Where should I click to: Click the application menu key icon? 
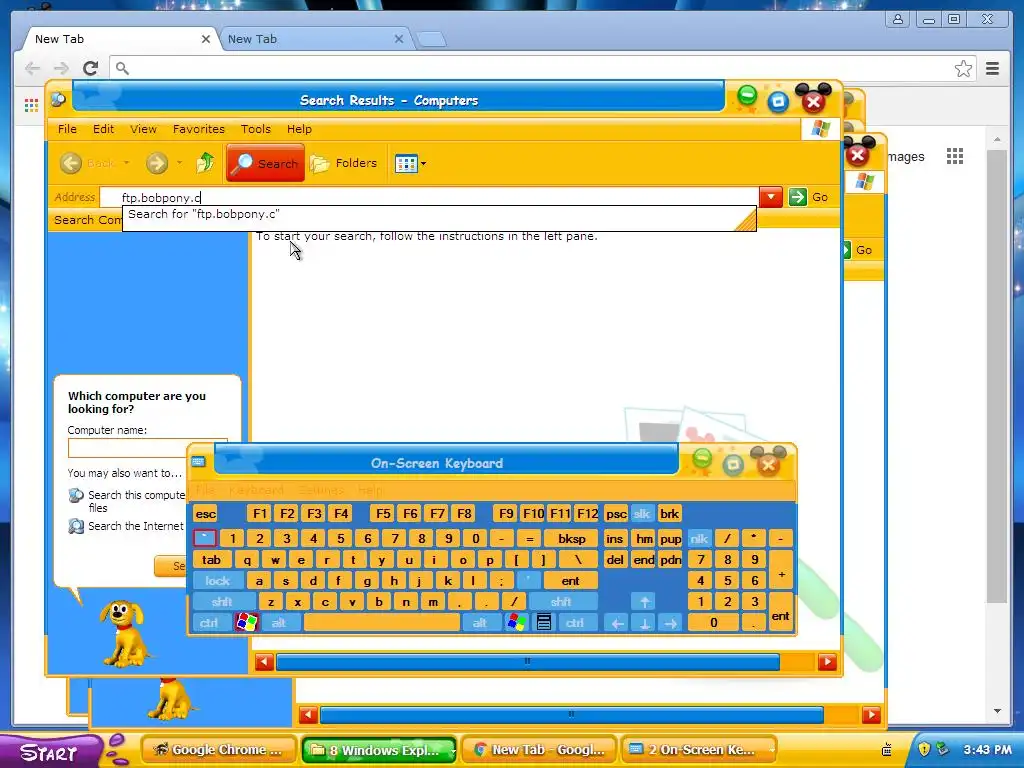pyautogui.click(x=543, y=622)
